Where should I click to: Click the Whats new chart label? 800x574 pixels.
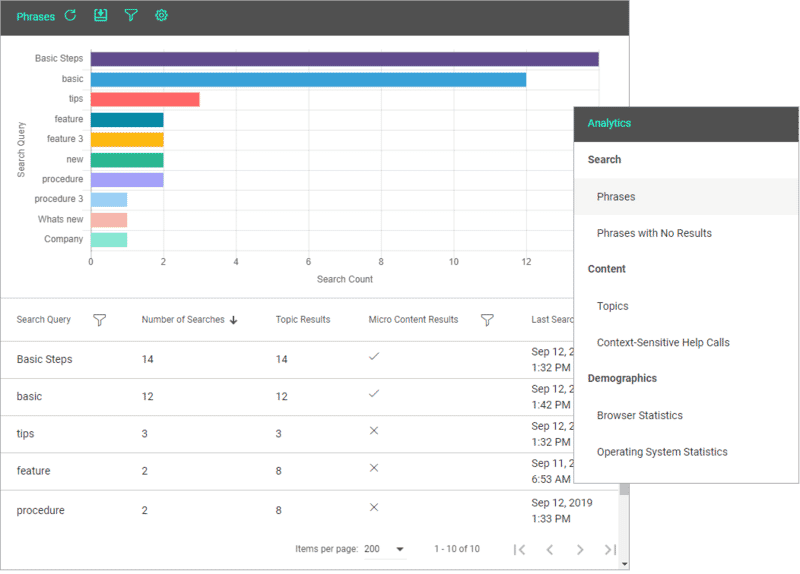[x=60, y=219]
